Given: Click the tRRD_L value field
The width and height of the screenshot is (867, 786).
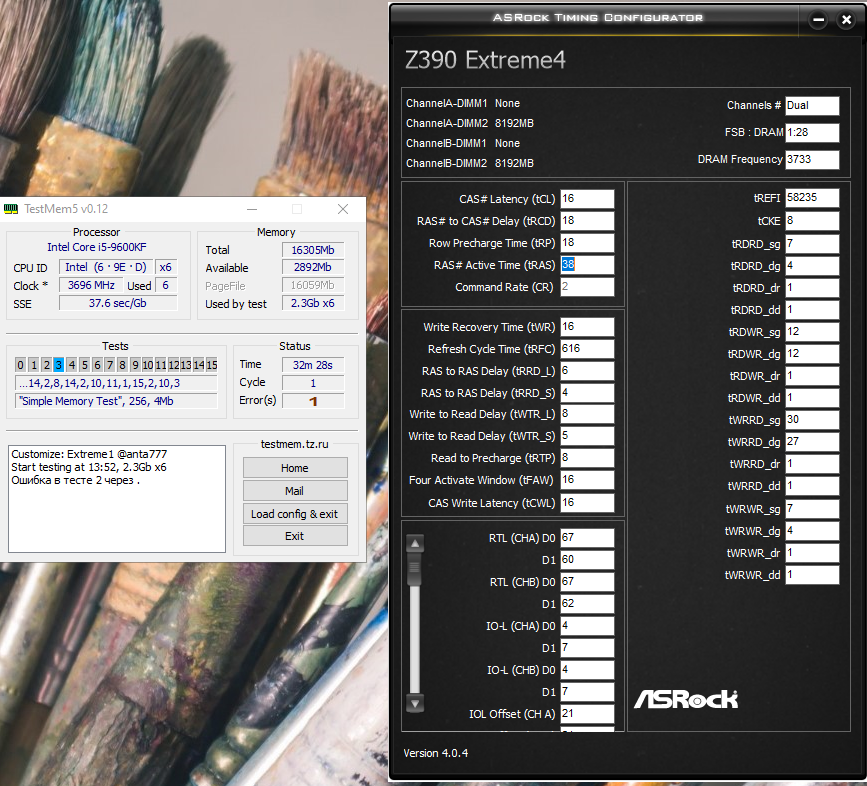Looking at the screenshot, I should [x=587, y=371].
